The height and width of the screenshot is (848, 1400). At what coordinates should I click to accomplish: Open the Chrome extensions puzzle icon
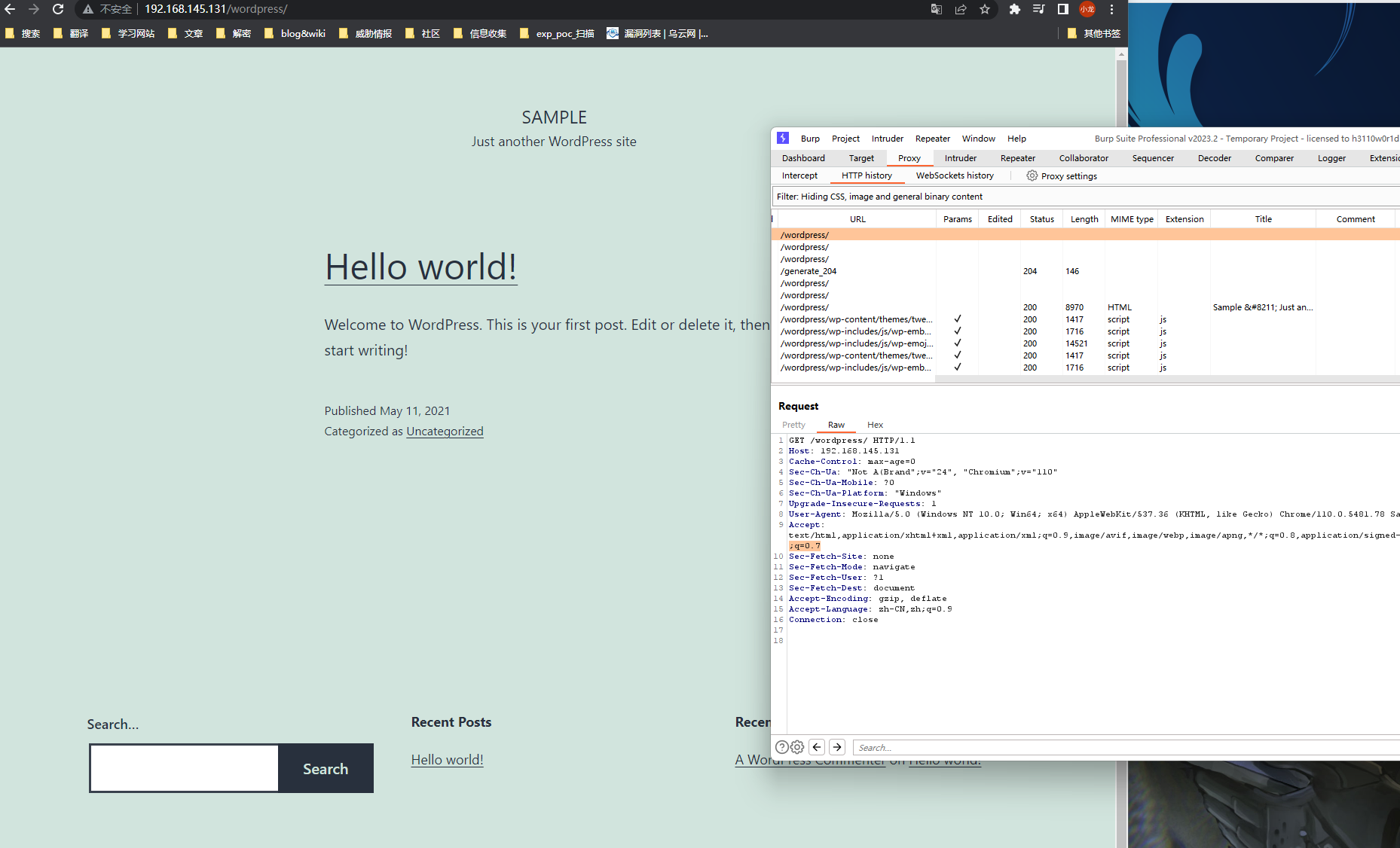[x=1015, y=9]
